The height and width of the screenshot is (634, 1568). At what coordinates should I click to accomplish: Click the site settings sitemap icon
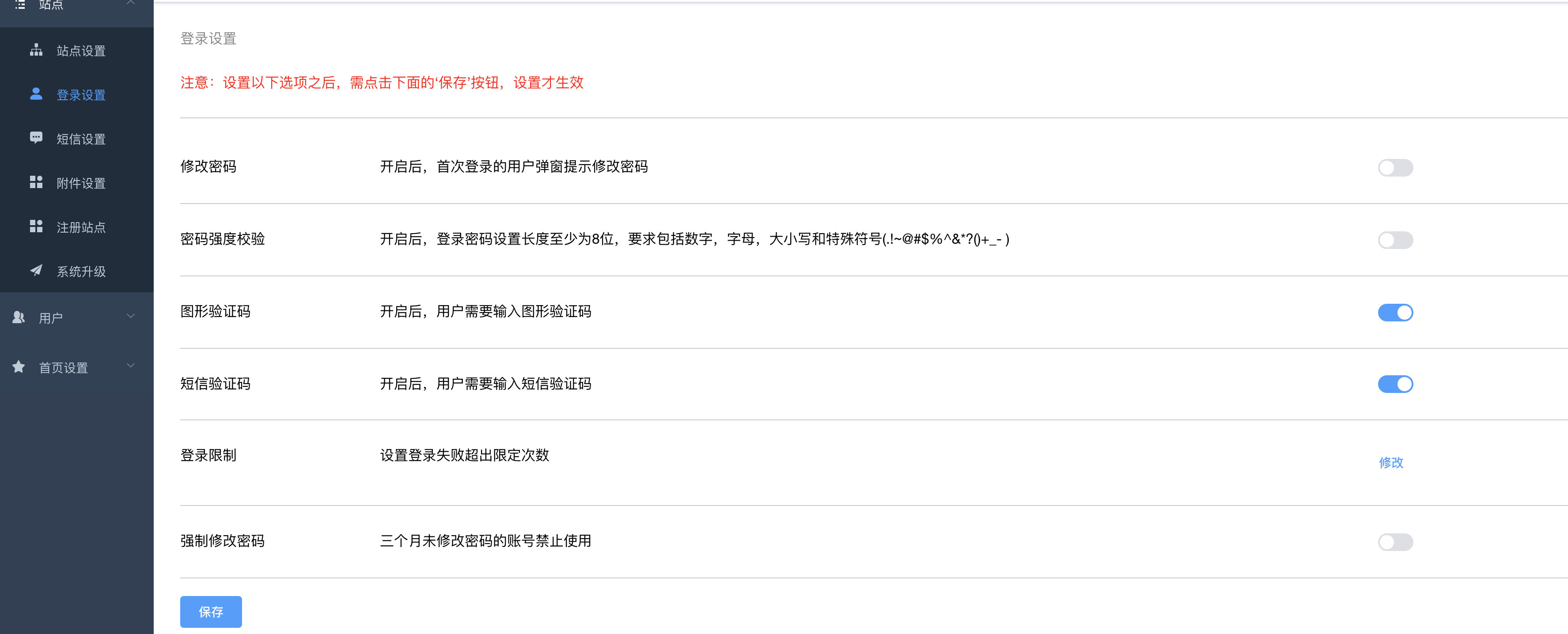coord(37,50)
